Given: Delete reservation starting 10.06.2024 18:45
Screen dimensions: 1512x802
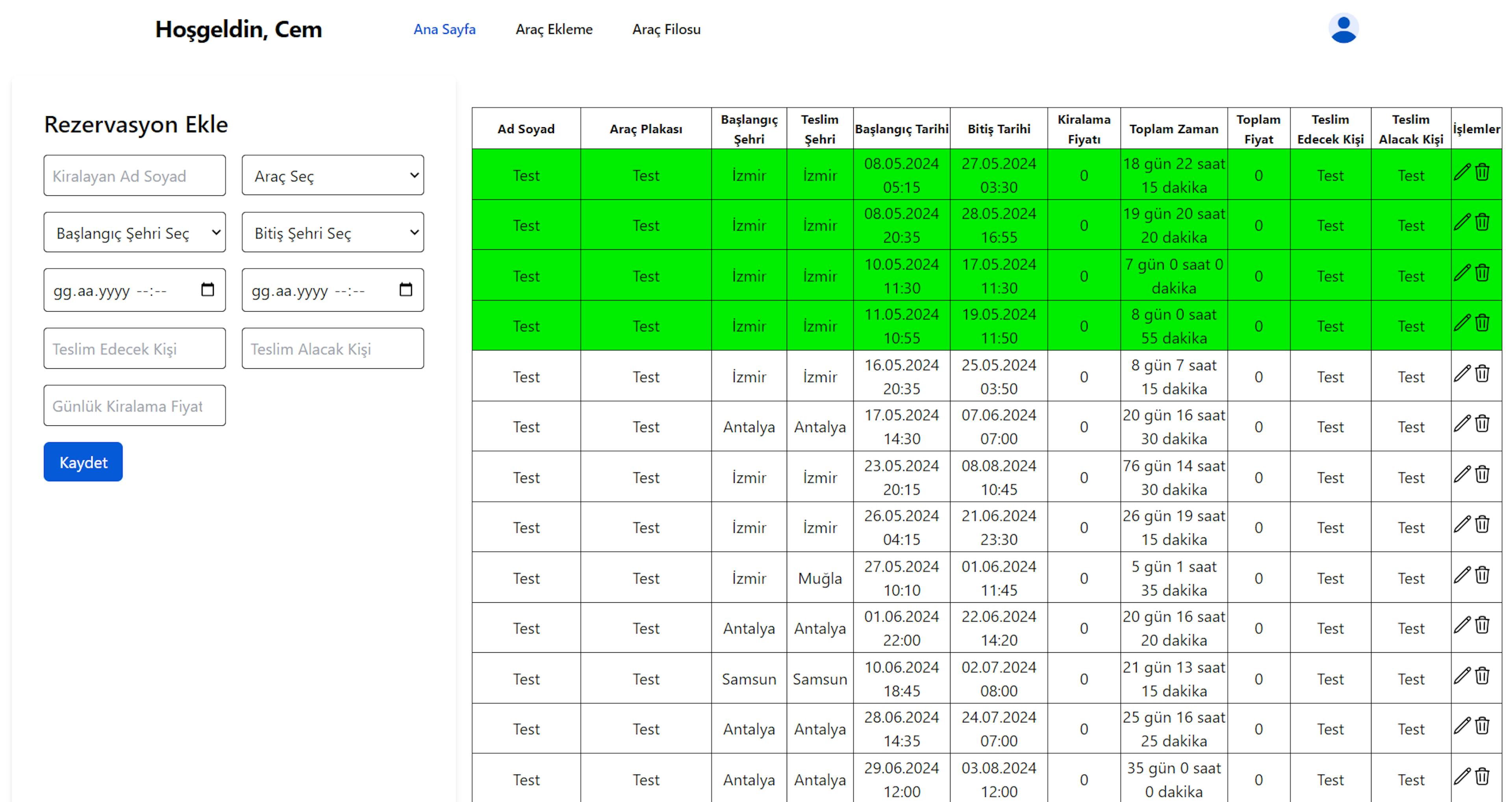Looking at the screenshot, I should tap(1482, 675).
